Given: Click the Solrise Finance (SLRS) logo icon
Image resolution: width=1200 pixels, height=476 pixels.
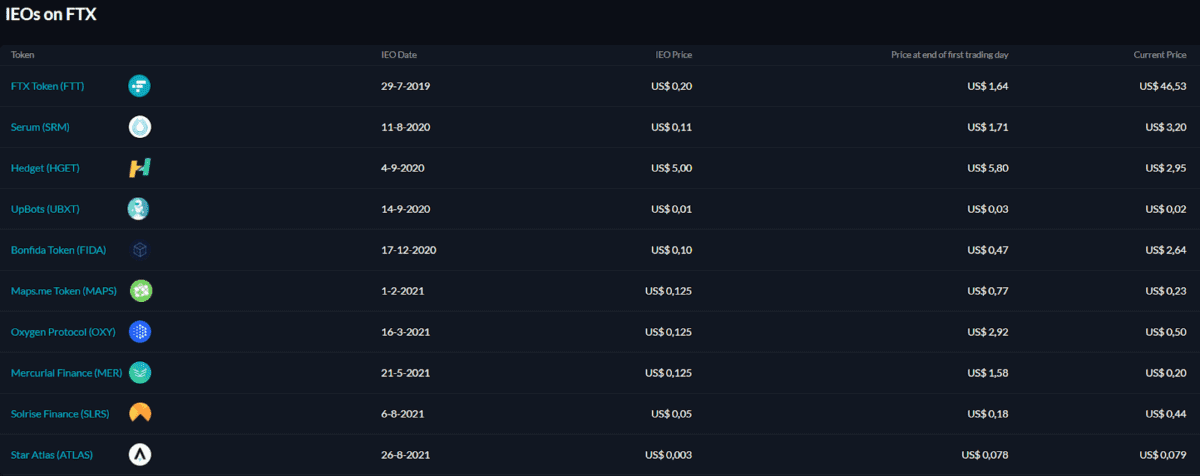Looking at the screenshot, I should pyautogui.click(x=139, y=413).
